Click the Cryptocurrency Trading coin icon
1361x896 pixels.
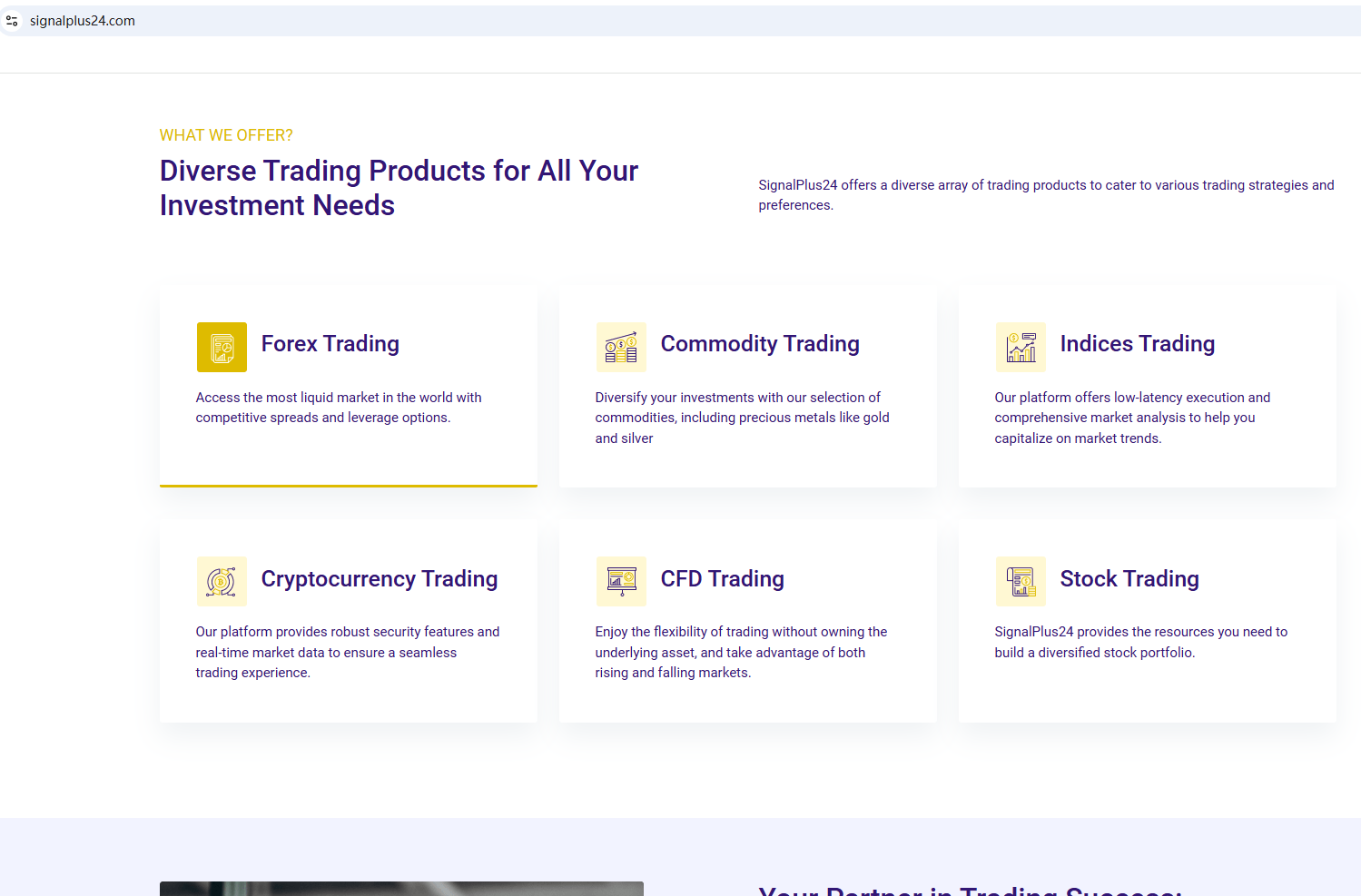[222, 581]
